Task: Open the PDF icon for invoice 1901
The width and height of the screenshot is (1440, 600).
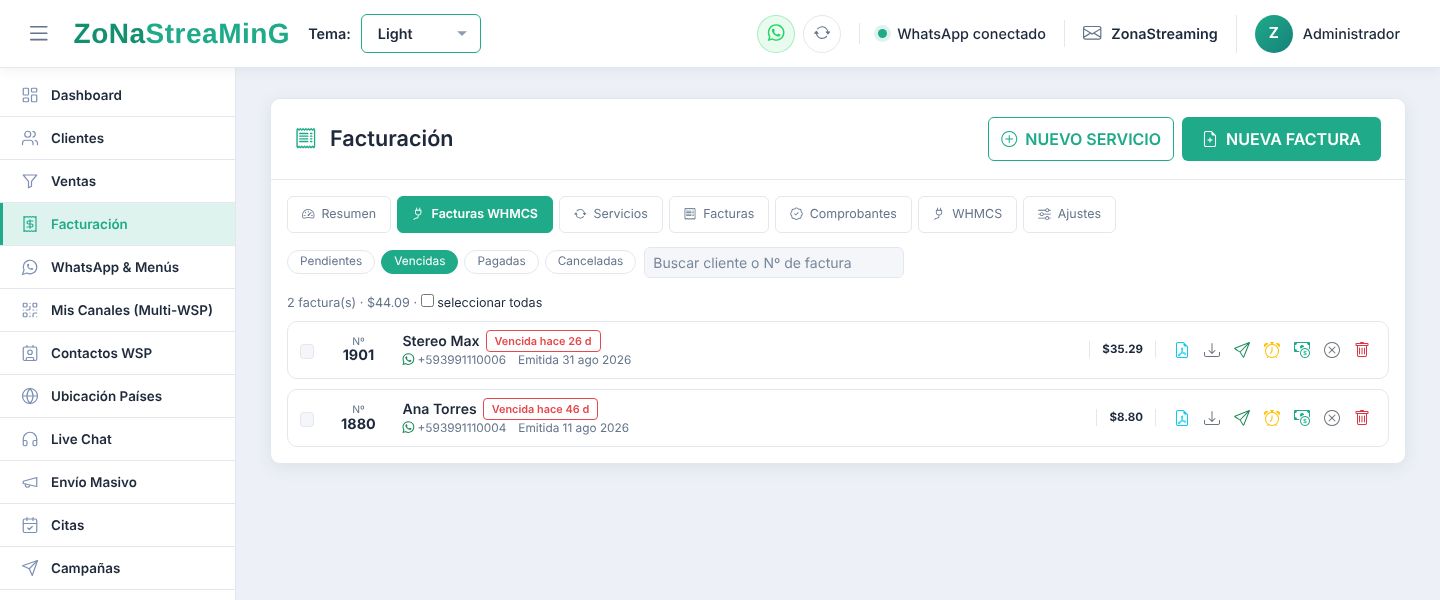Action: tap(1182, 350)
